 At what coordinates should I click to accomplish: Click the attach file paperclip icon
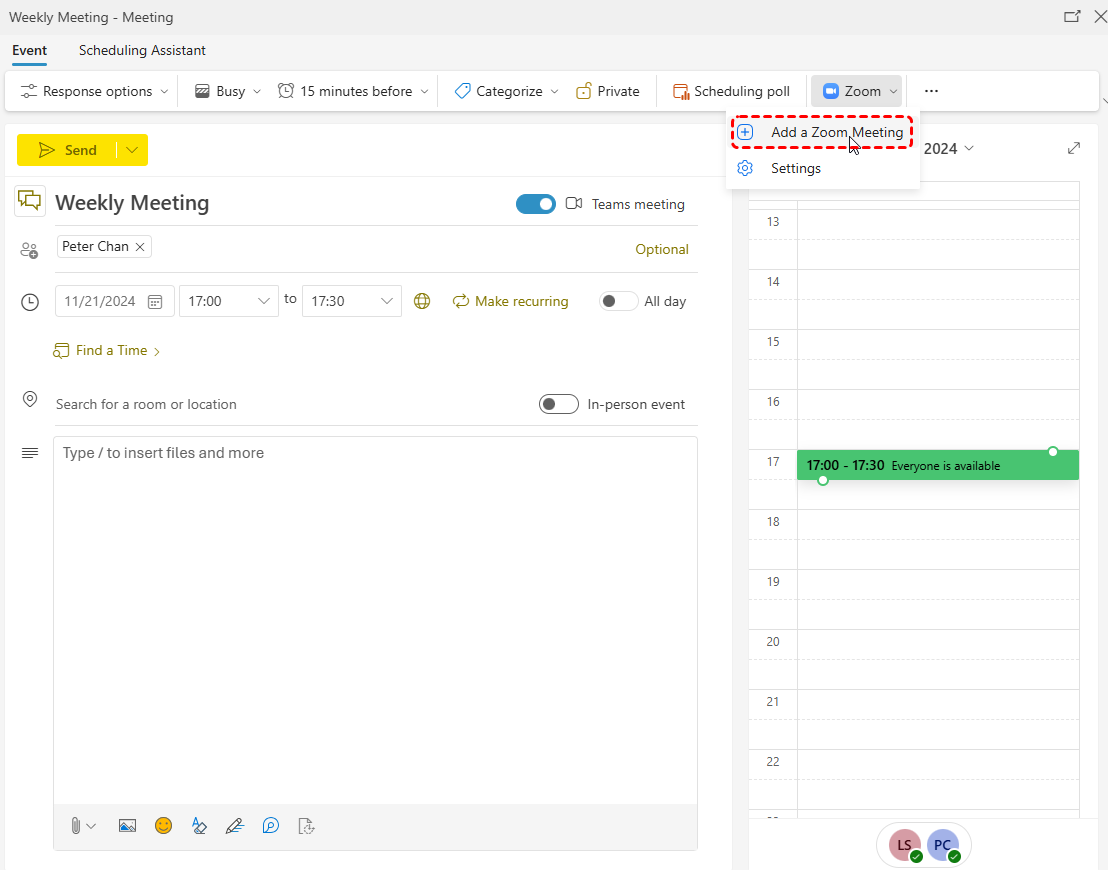click(76, 825)
